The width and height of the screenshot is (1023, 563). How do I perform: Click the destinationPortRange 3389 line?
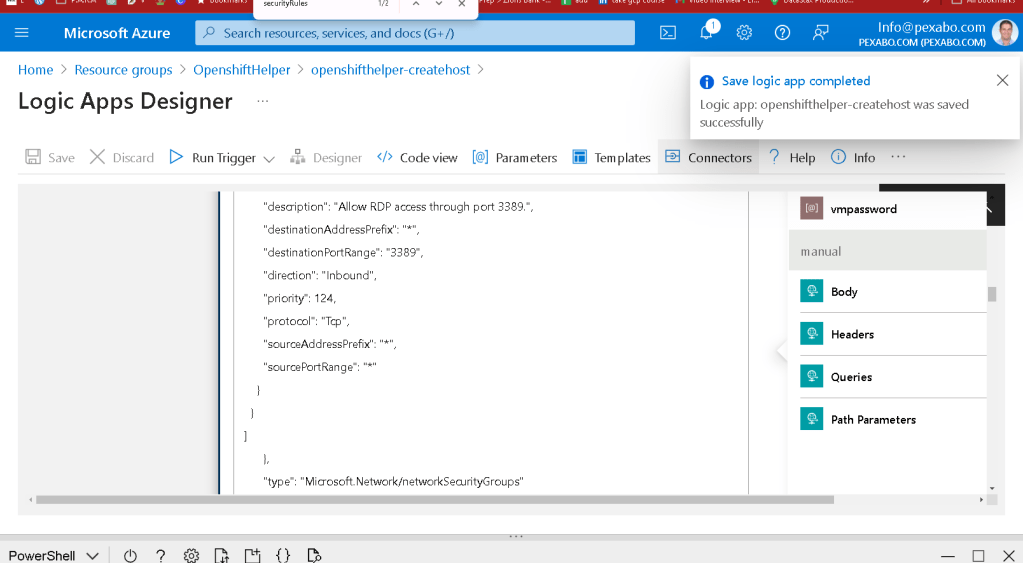click(x=343, y=252)
